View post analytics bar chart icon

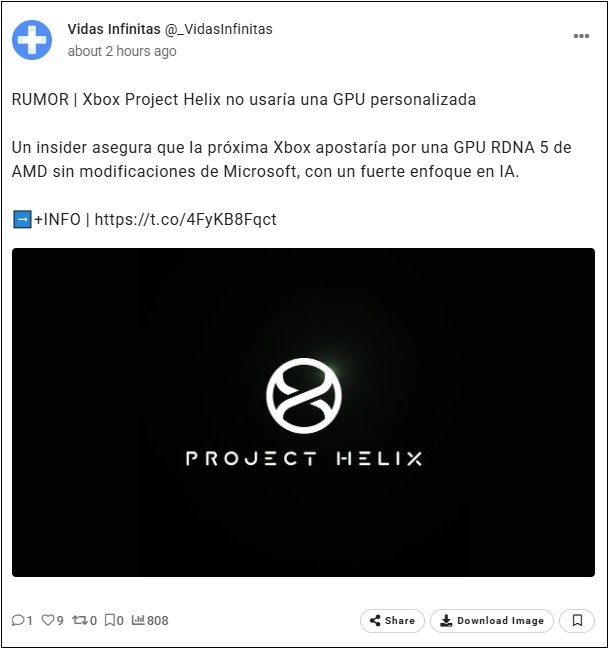138,620
